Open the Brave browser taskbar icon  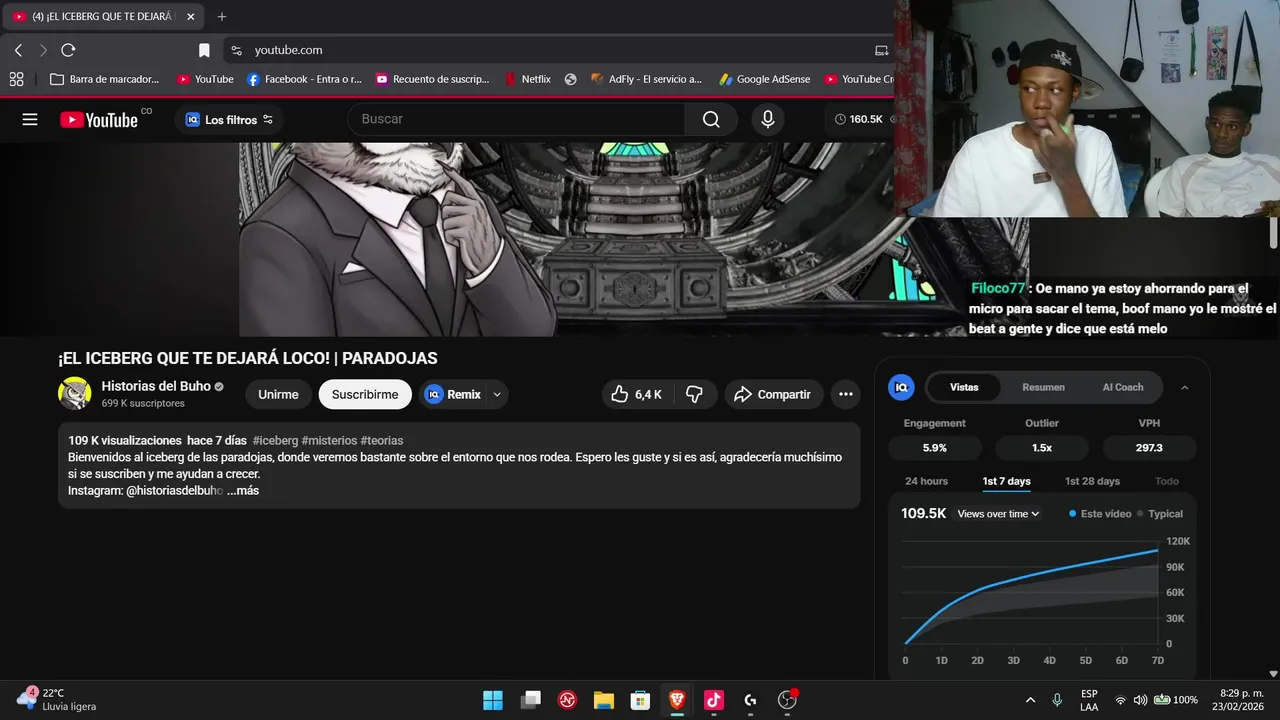677,700
